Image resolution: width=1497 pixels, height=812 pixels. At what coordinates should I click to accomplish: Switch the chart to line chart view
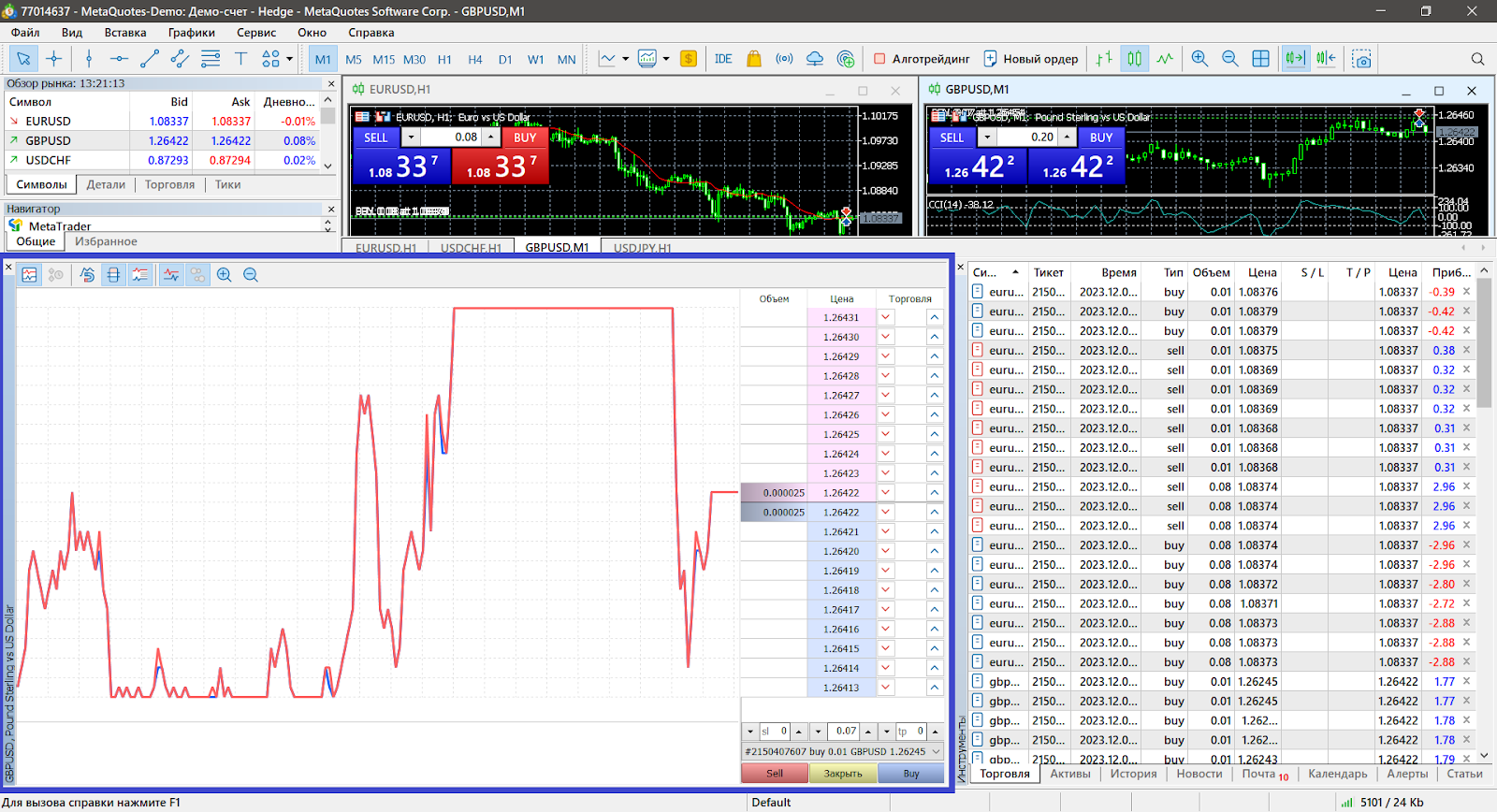(1164, 59)
